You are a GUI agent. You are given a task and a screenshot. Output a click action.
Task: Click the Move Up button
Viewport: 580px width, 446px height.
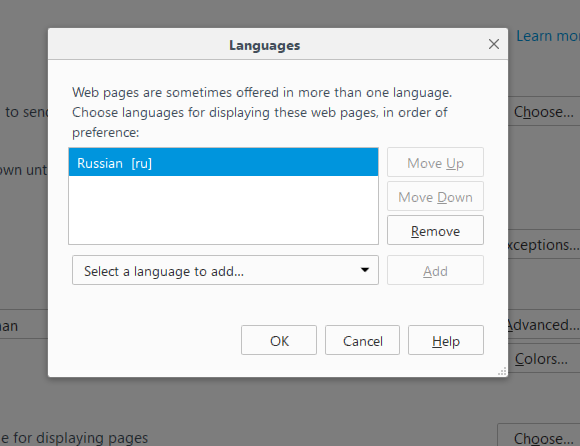pos(435,162)
